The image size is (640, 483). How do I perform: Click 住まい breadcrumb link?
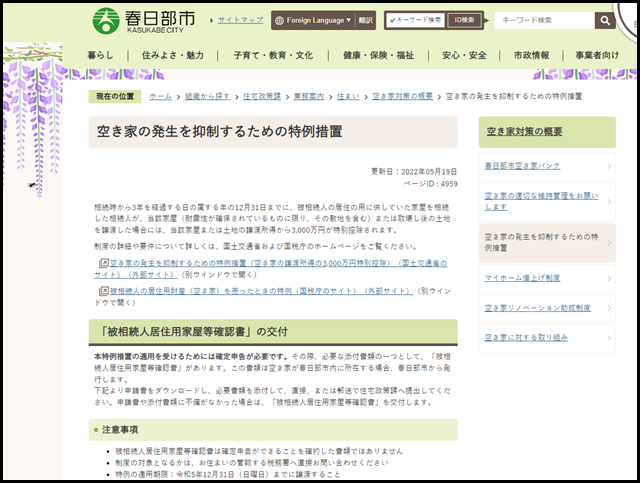tap(348, 96)
